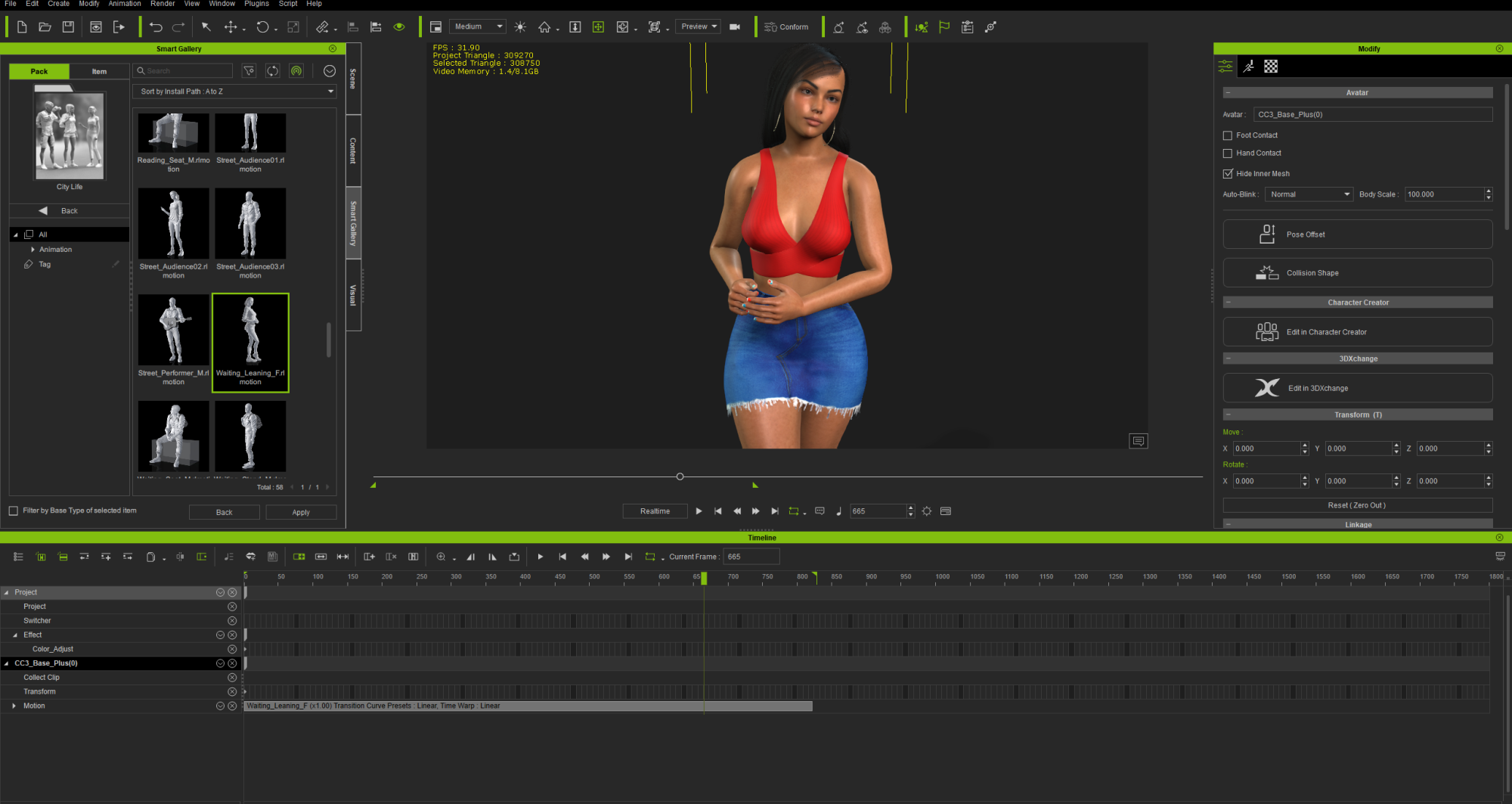Save the project with the floppy icon

(68, 27)
